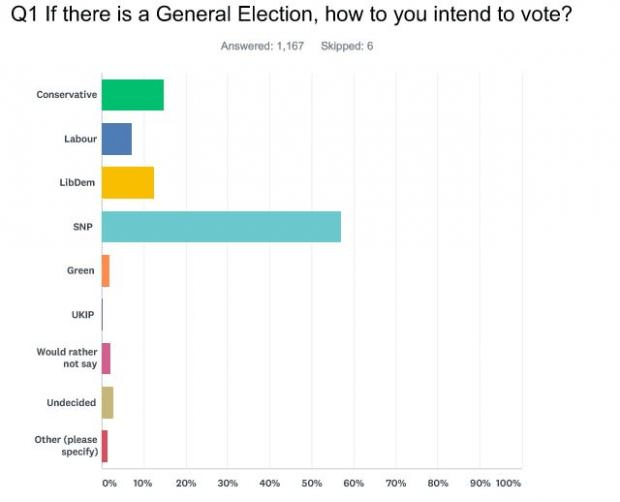Click the LibDem axis label
620x502 pixels.
pos(78,183)
